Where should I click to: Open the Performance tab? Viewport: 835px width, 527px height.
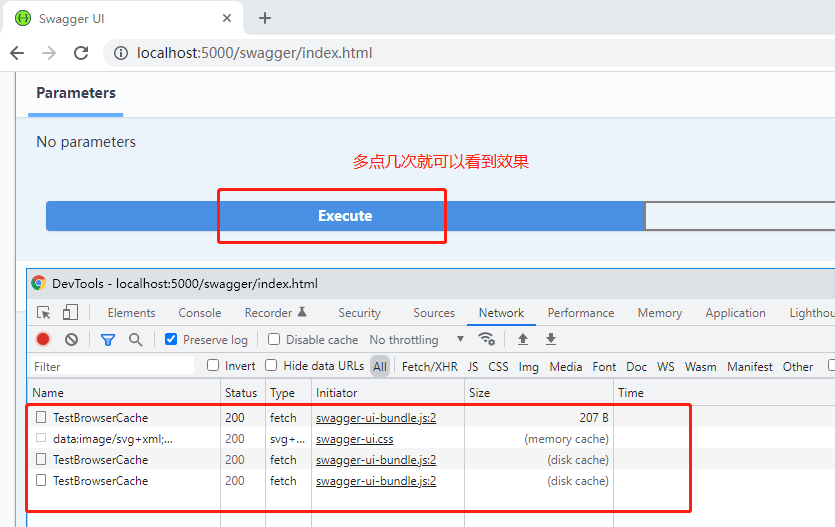point(581,313)
